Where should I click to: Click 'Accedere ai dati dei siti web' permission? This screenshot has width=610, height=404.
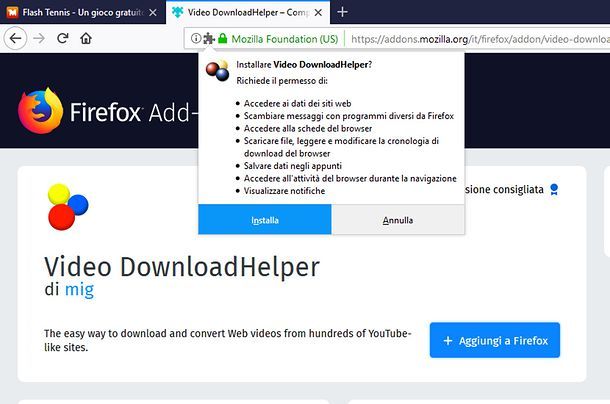(297, 104)
